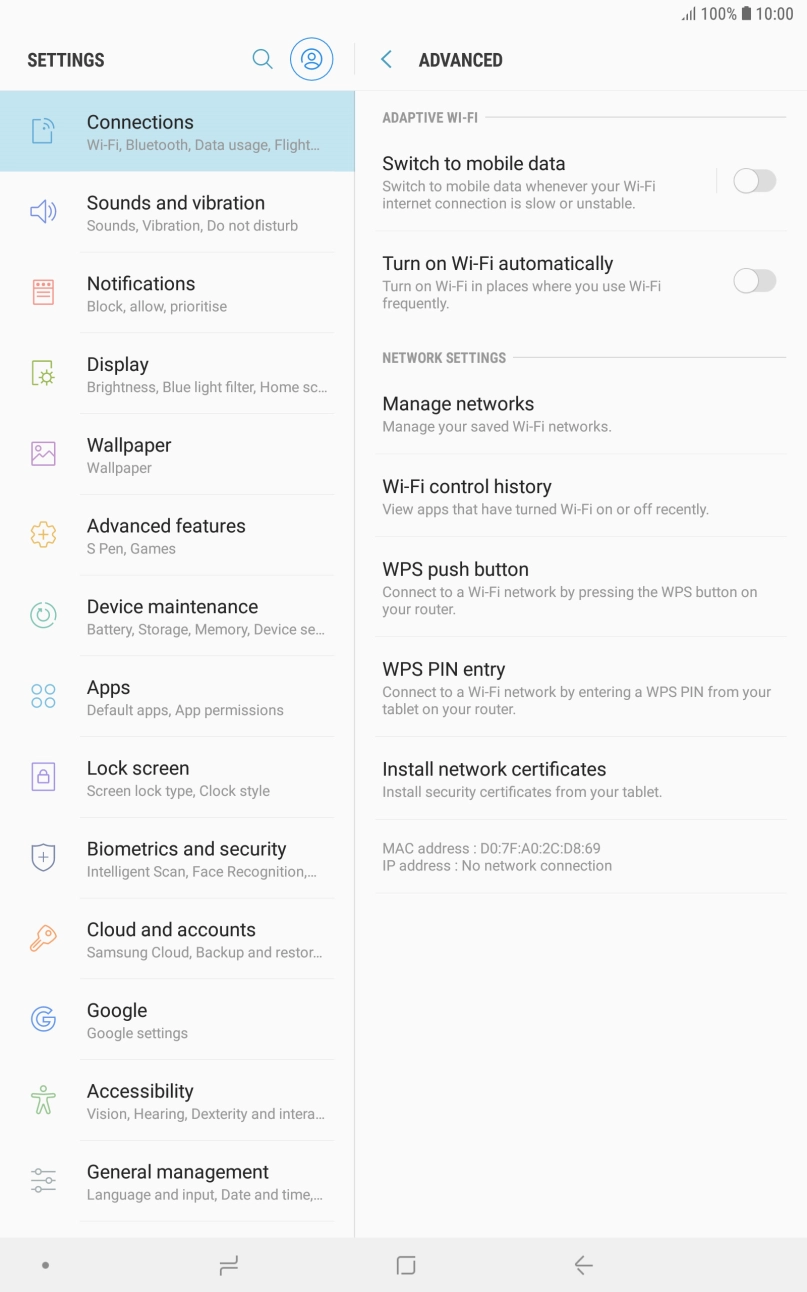The width and height of the screenshot is (807, 1292).
Task: Toggle Turn on Wi-Fi automatically switch
Action: pos(754,281)
